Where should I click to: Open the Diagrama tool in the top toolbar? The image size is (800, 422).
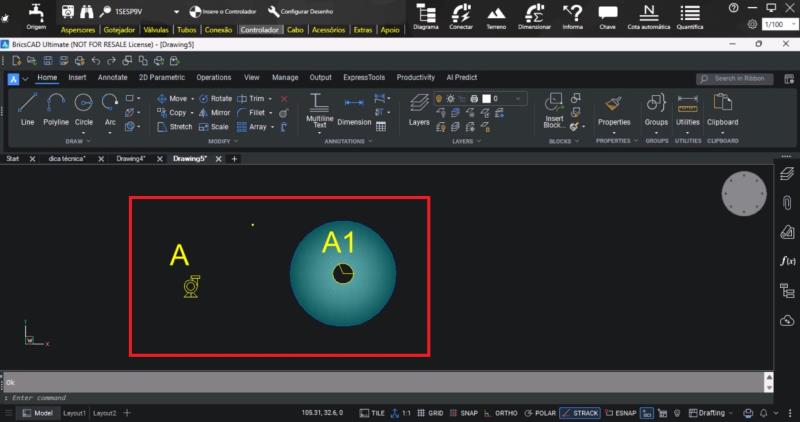point(425,16)
